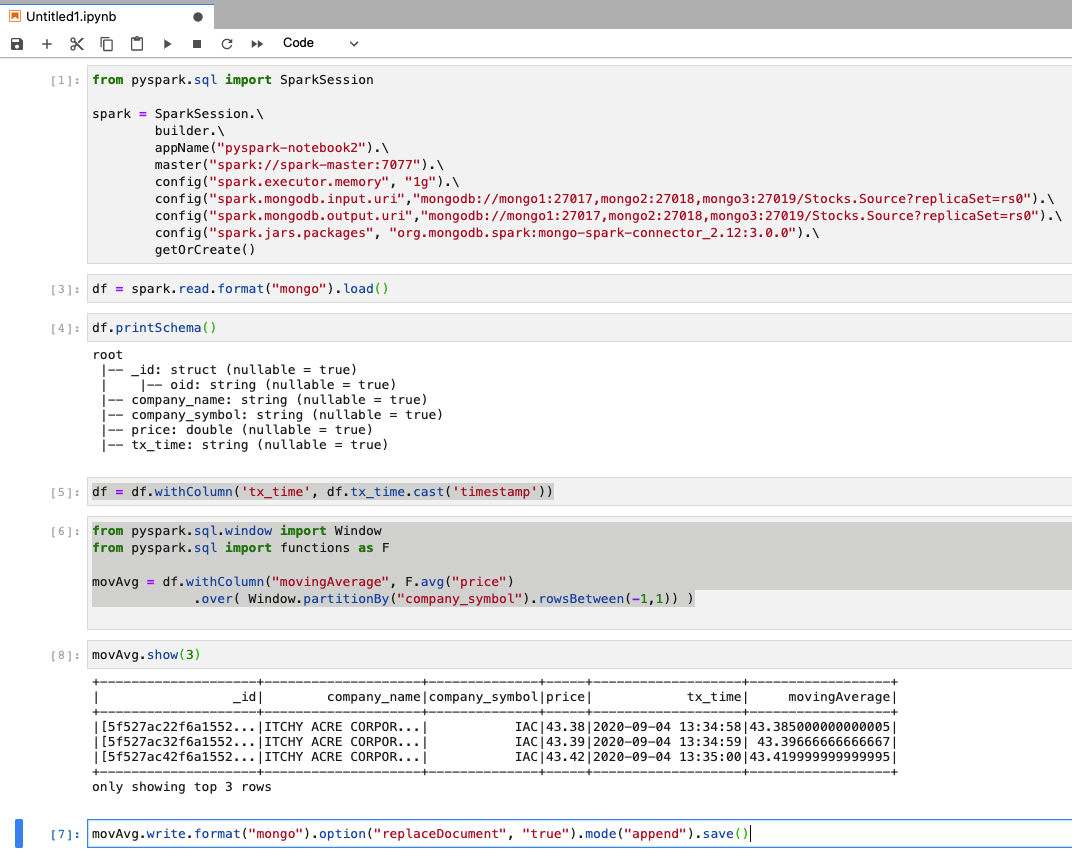Cut the selected cell with scissors icon
Image resolution: width=1072 pixels, height=856 pixels.
click(77, 44)
